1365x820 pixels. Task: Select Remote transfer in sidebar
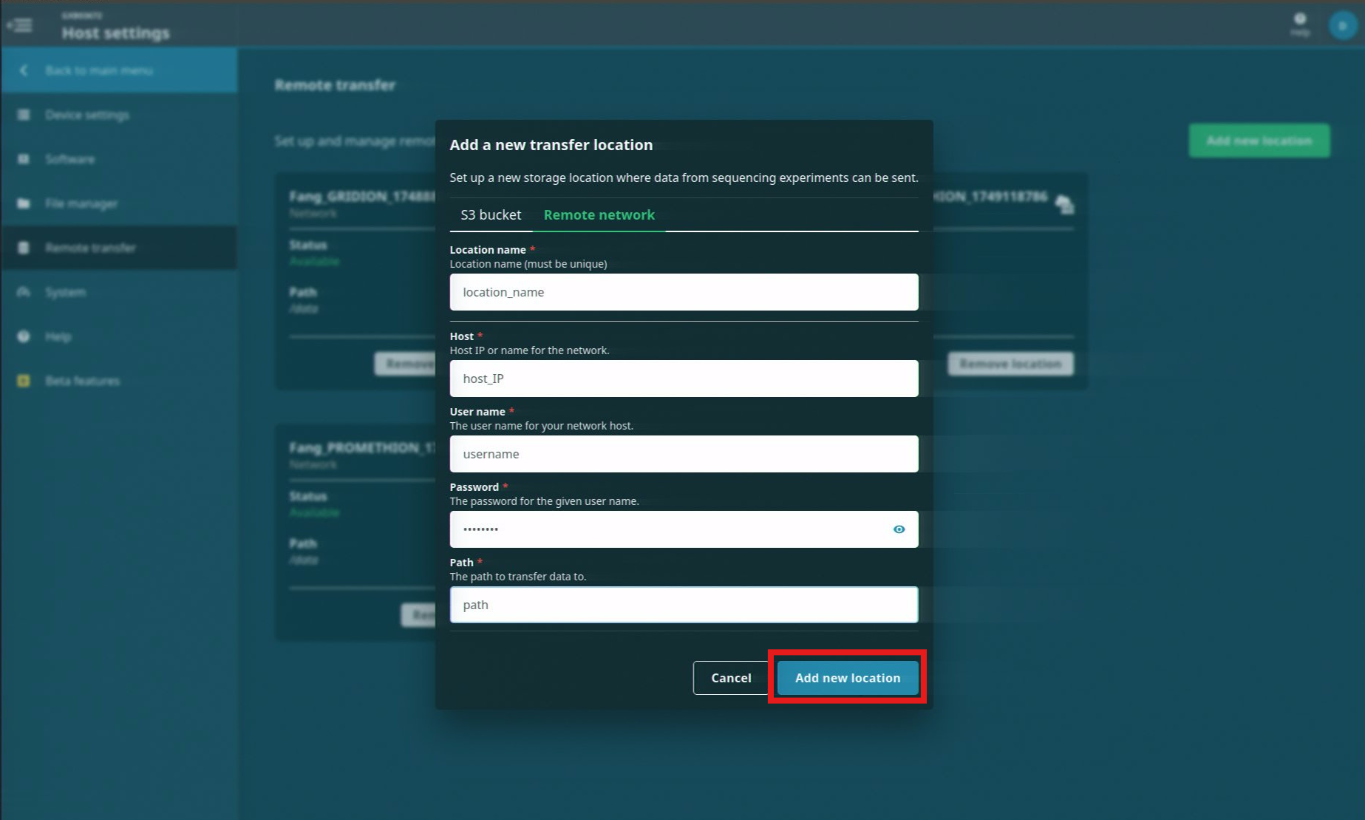pos(119,248)
